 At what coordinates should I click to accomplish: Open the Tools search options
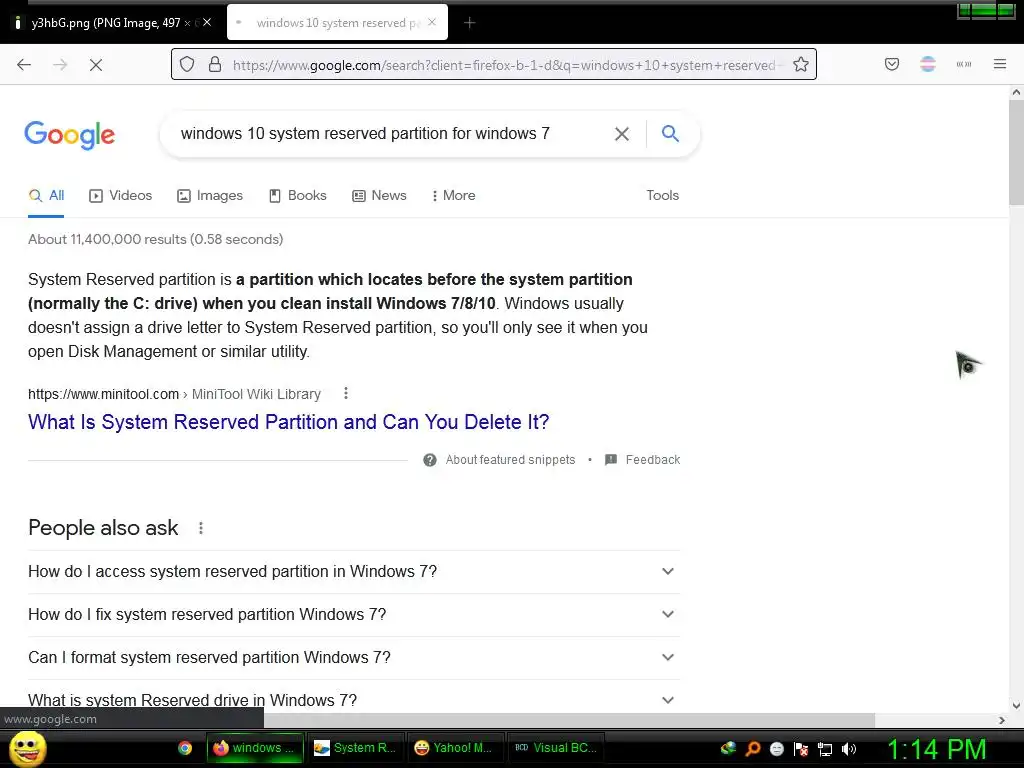[x=662, y=195]
